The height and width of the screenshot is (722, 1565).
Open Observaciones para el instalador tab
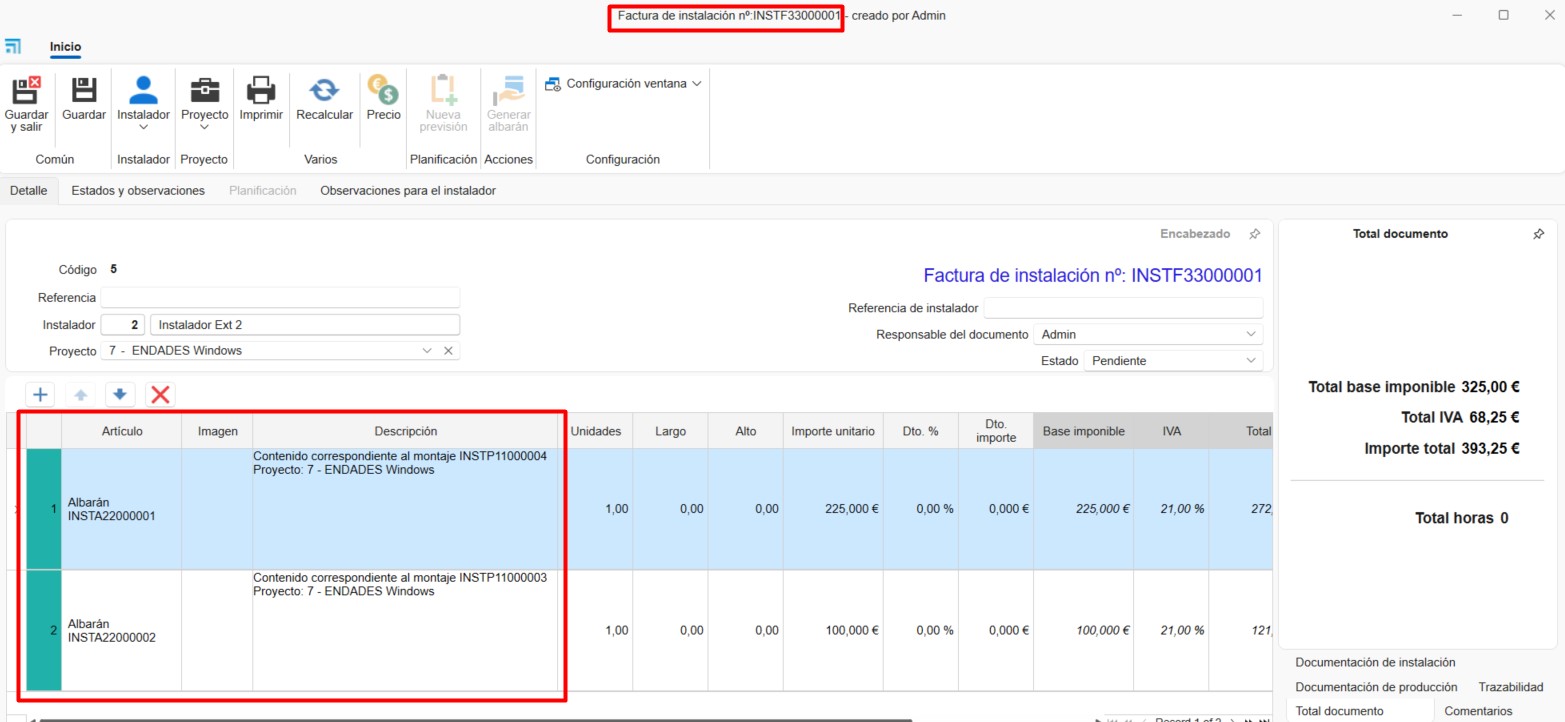click(407, 191)
